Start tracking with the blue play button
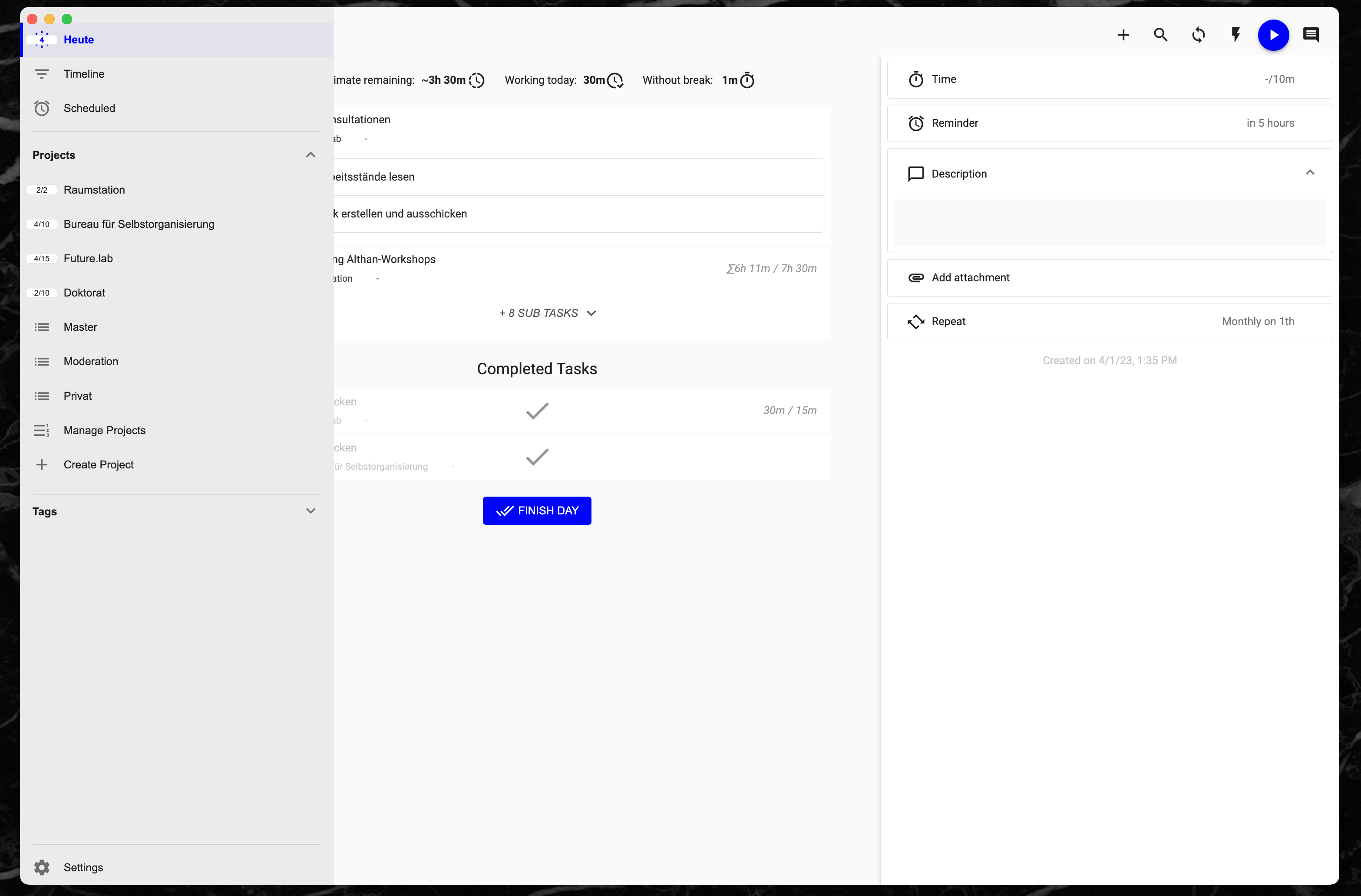Viewport: 1361px width, 896px height. pyautogui.click(x=1274, y=35)
